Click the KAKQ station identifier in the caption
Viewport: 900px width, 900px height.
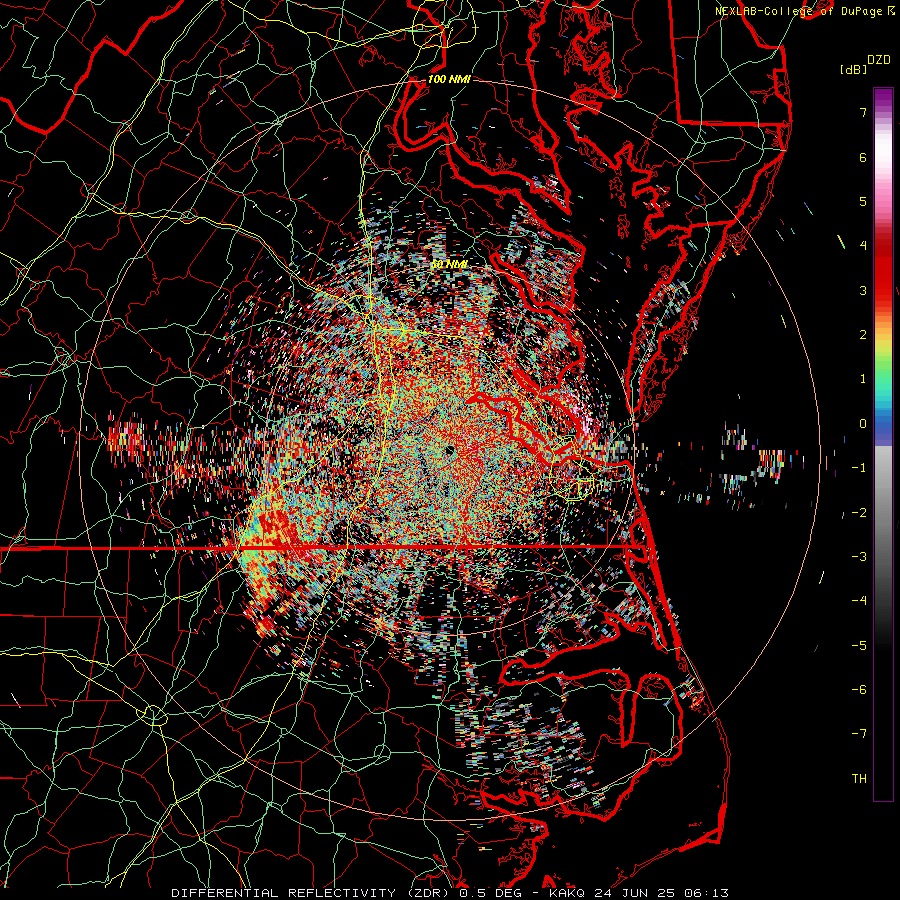(x=567, y=893)
